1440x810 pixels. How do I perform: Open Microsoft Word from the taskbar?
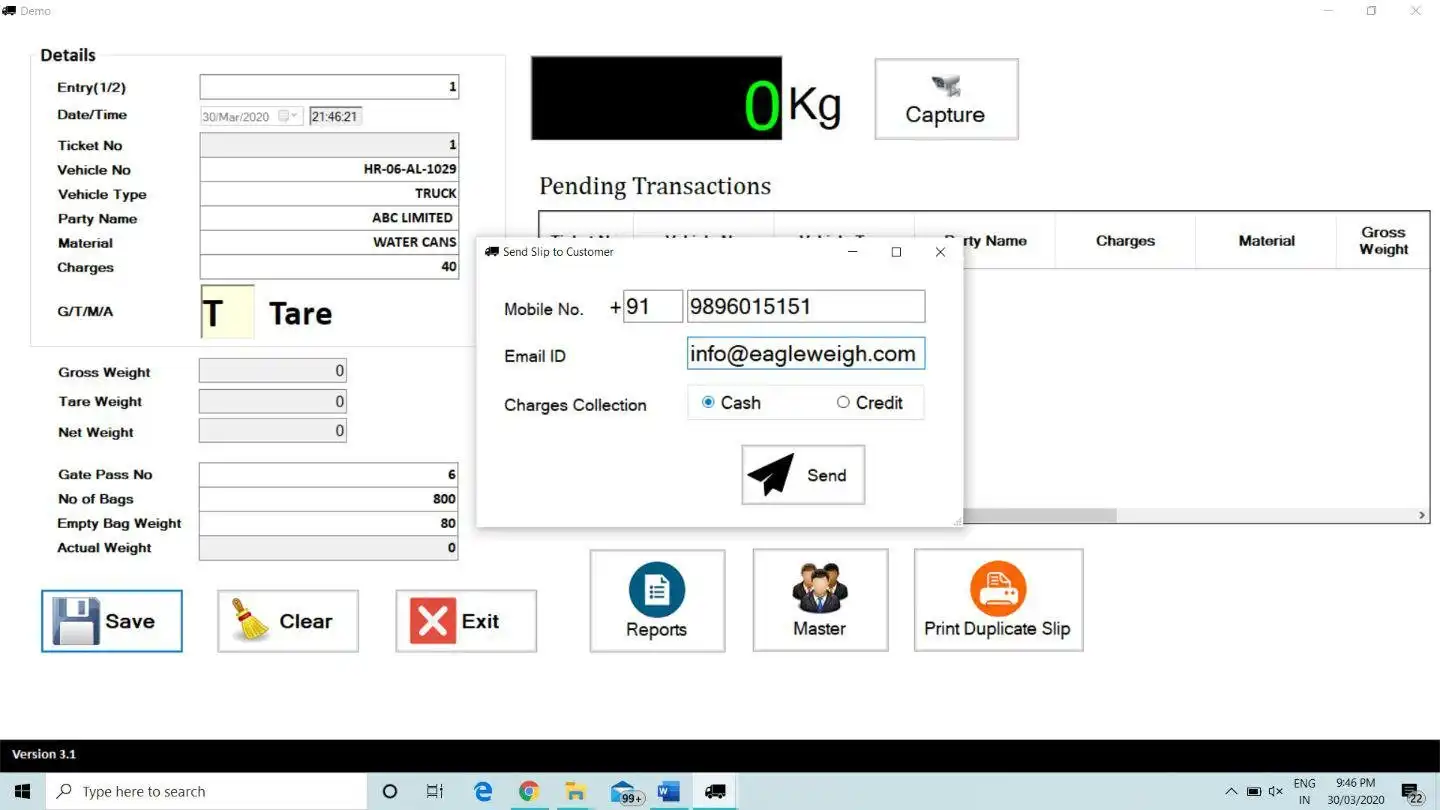pos(669,791)
